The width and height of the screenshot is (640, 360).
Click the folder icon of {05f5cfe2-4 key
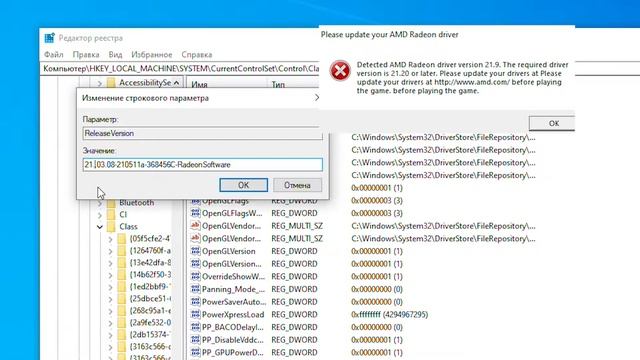(x=122, y=238)
